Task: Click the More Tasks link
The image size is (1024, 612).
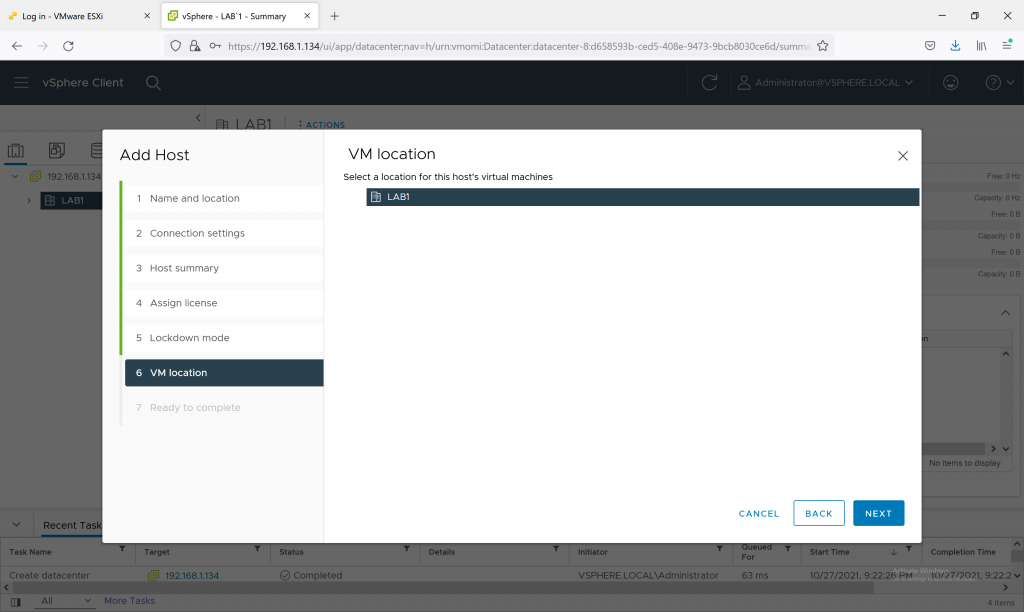Action: (129, 600)
